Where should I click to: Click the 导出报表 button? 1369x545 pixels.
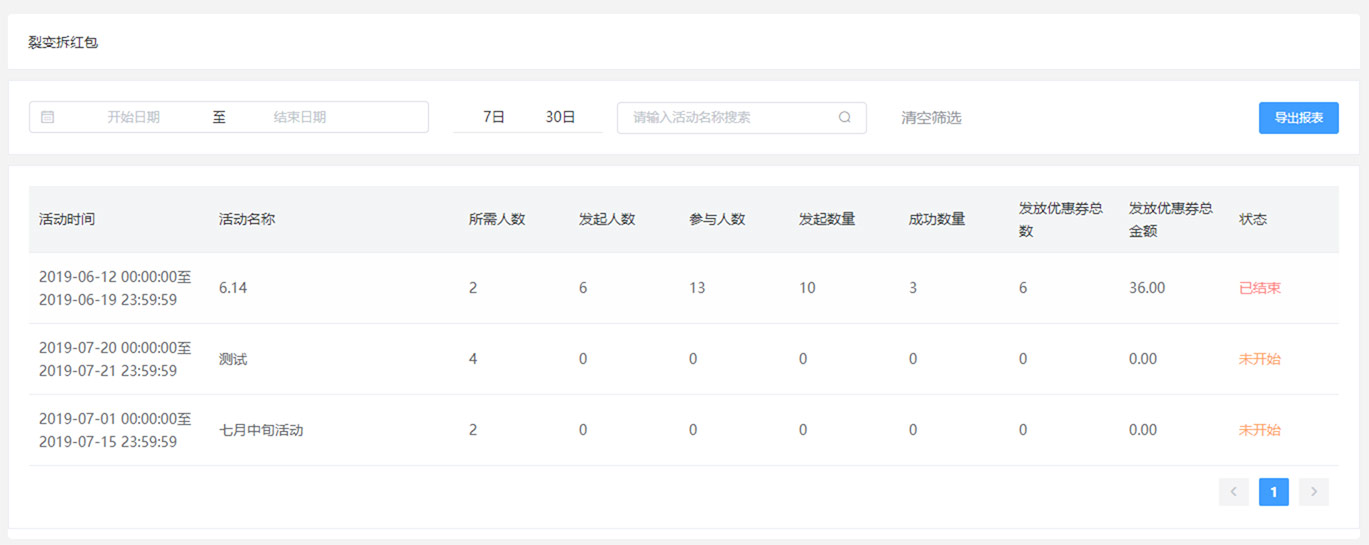click(1299, 118)
